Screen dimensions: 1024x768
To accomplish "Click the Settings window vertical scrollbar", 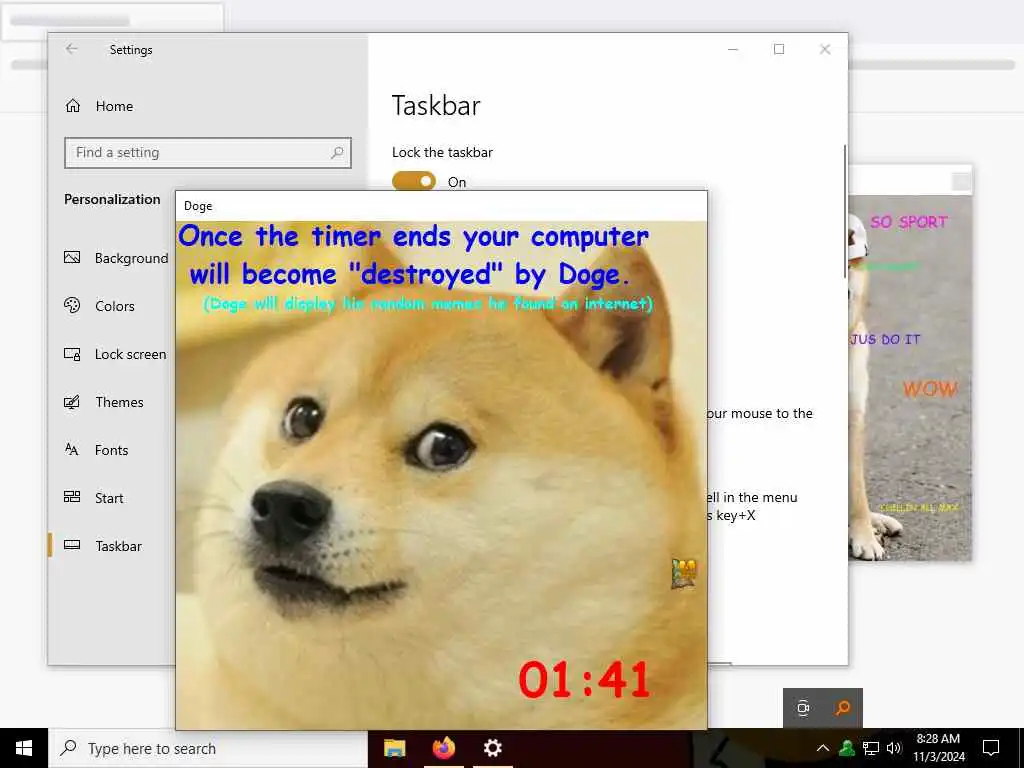I will [x=844, y=211].
